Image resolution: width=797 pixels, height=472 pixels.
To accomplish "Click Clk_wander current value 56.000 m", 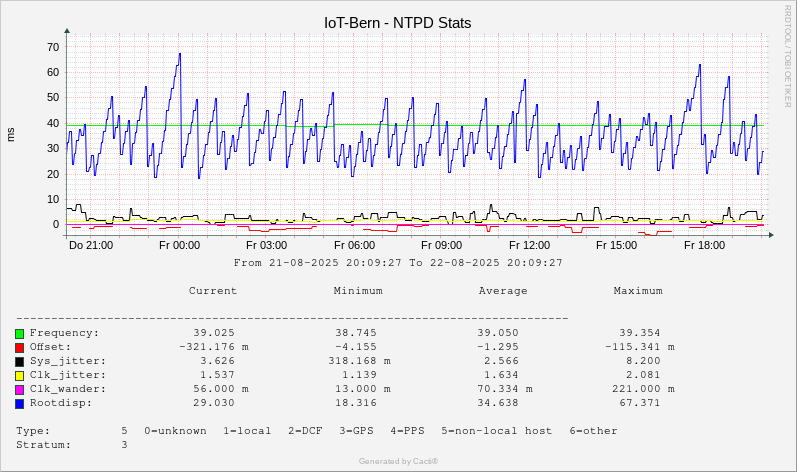I will (x=221, y=389).
